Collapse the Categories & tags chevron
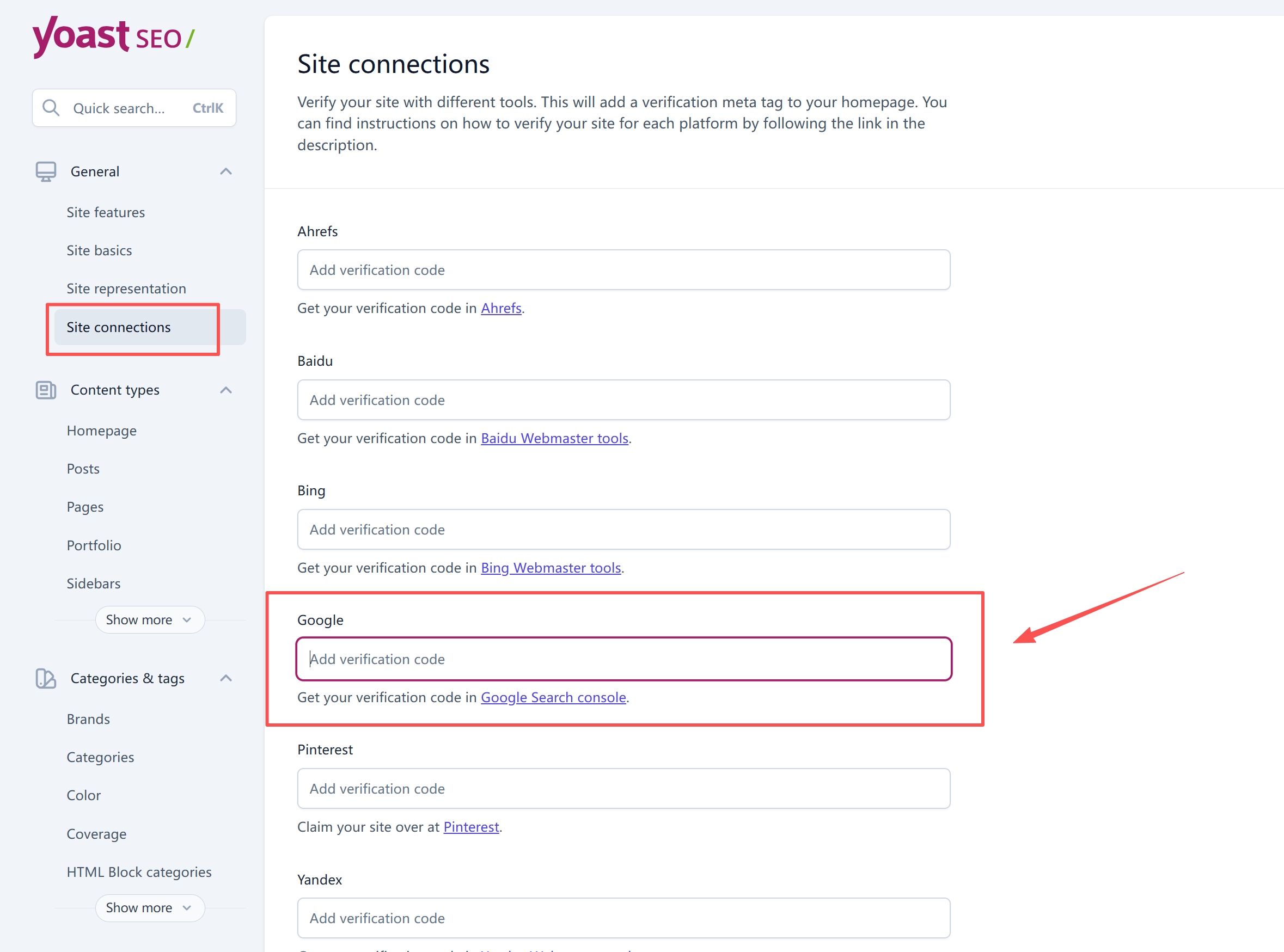 pos(226,678)
